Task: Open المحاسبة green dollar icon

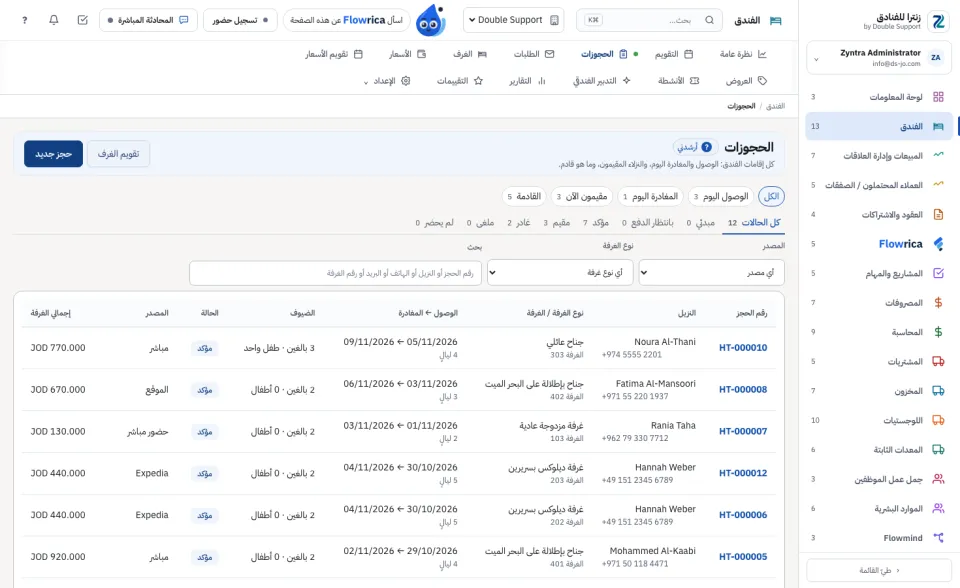Action: click(x=938, y=332)
